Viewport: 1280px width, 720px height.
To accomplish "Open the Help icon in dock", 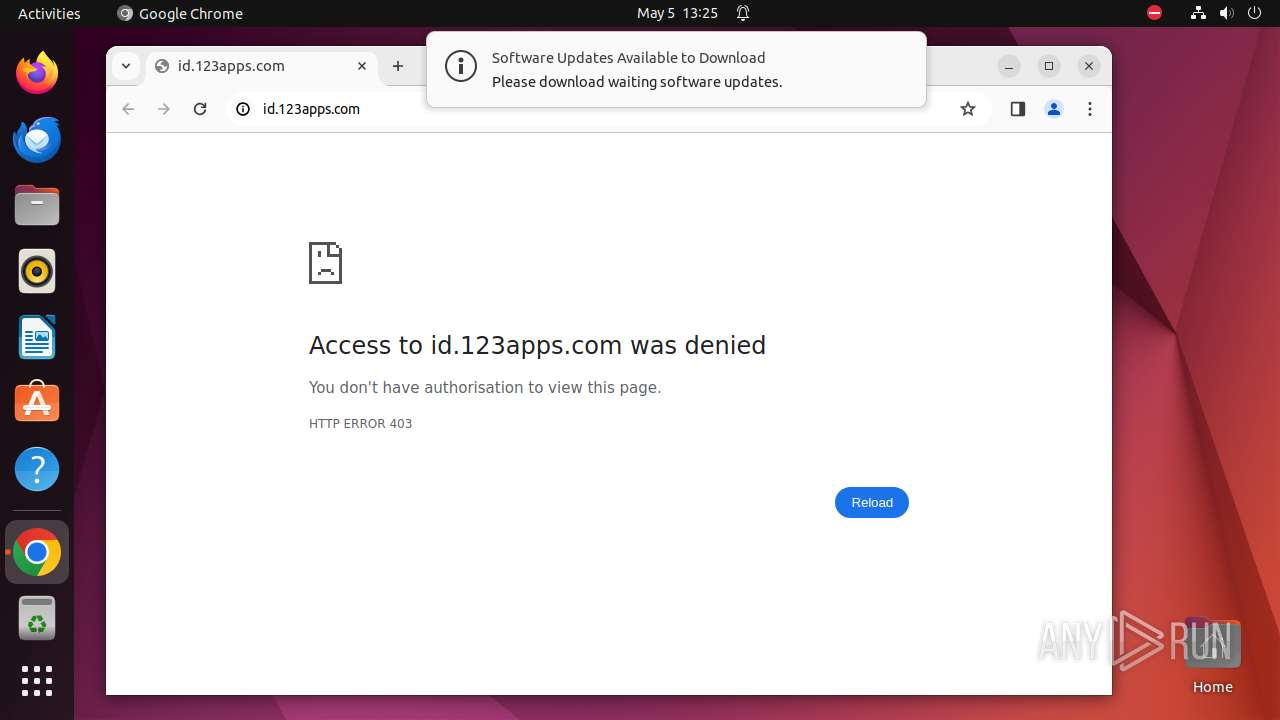I will [37, 469].
